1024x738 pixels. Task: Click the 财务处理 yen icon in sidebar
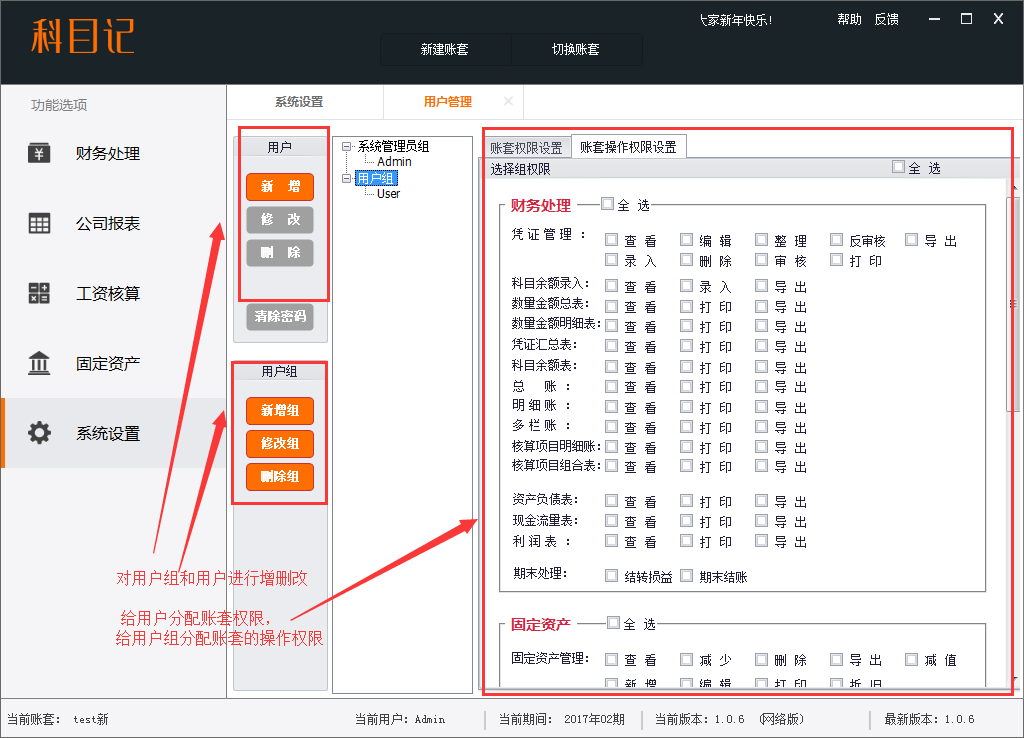tap(39, 154)
